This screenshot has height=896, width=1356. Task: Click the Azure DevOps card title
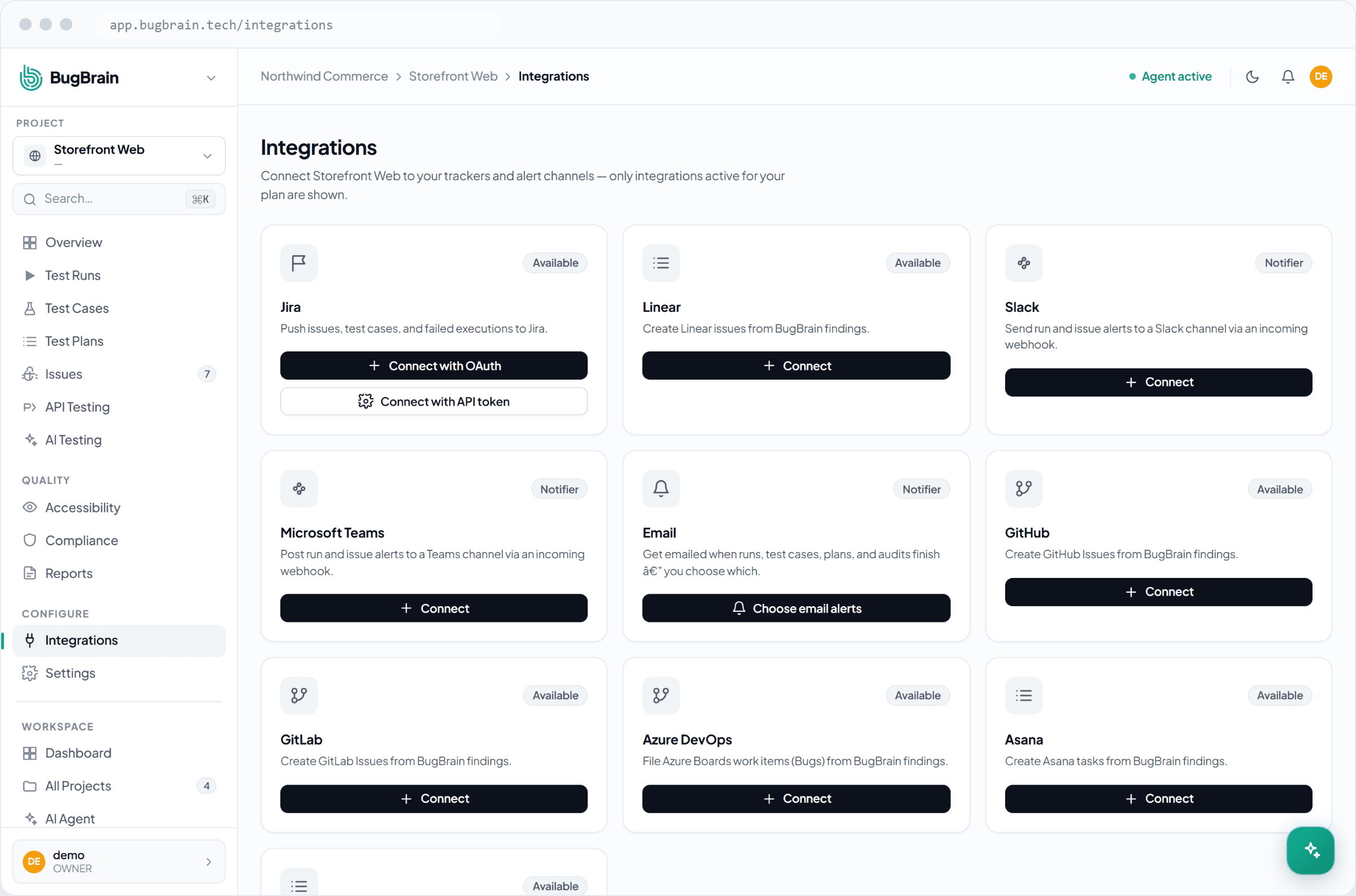(687, 740)
